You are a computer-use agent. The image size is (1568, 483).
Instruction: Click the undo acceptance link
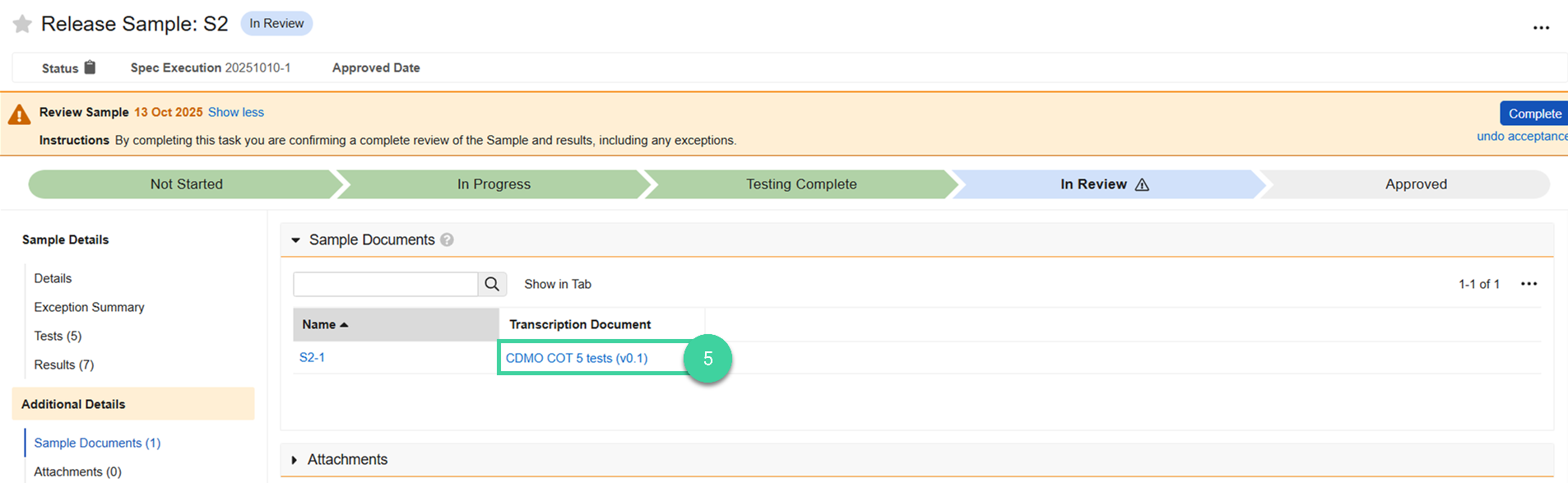pos(1521,136)
